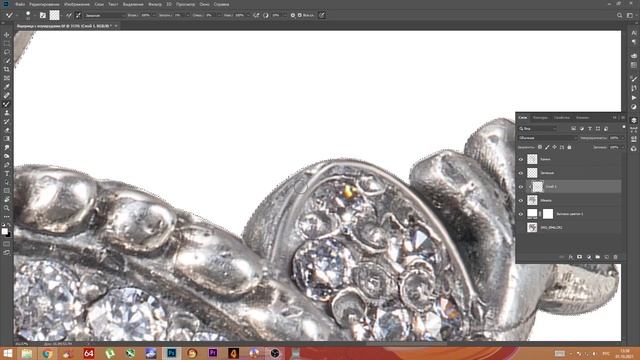Open the Фильтр menu
The height and width of the screenshot is (360, 640).
(x=155, y=4)
